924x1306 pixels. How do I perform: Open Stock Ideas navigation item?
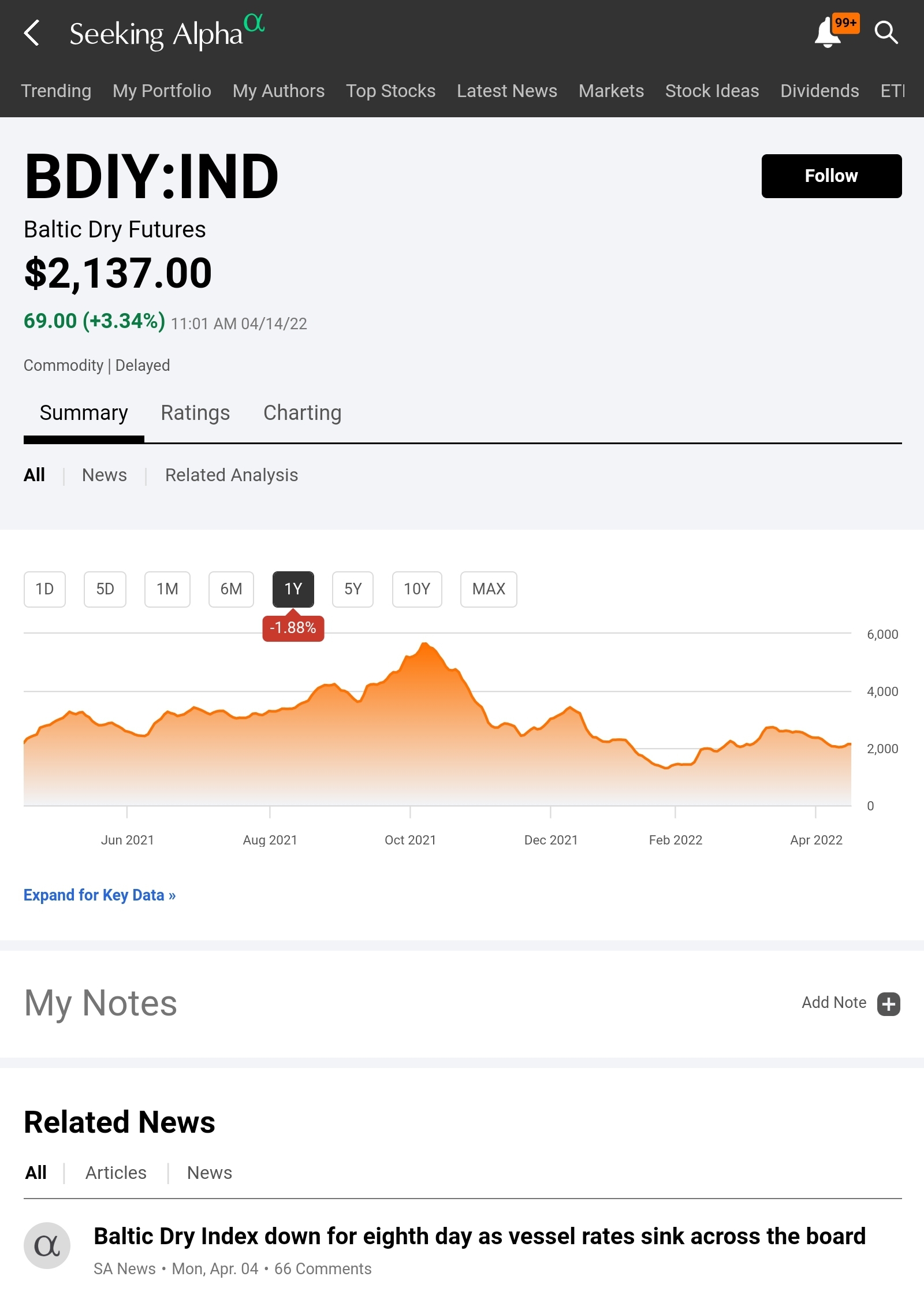point(712,91)
